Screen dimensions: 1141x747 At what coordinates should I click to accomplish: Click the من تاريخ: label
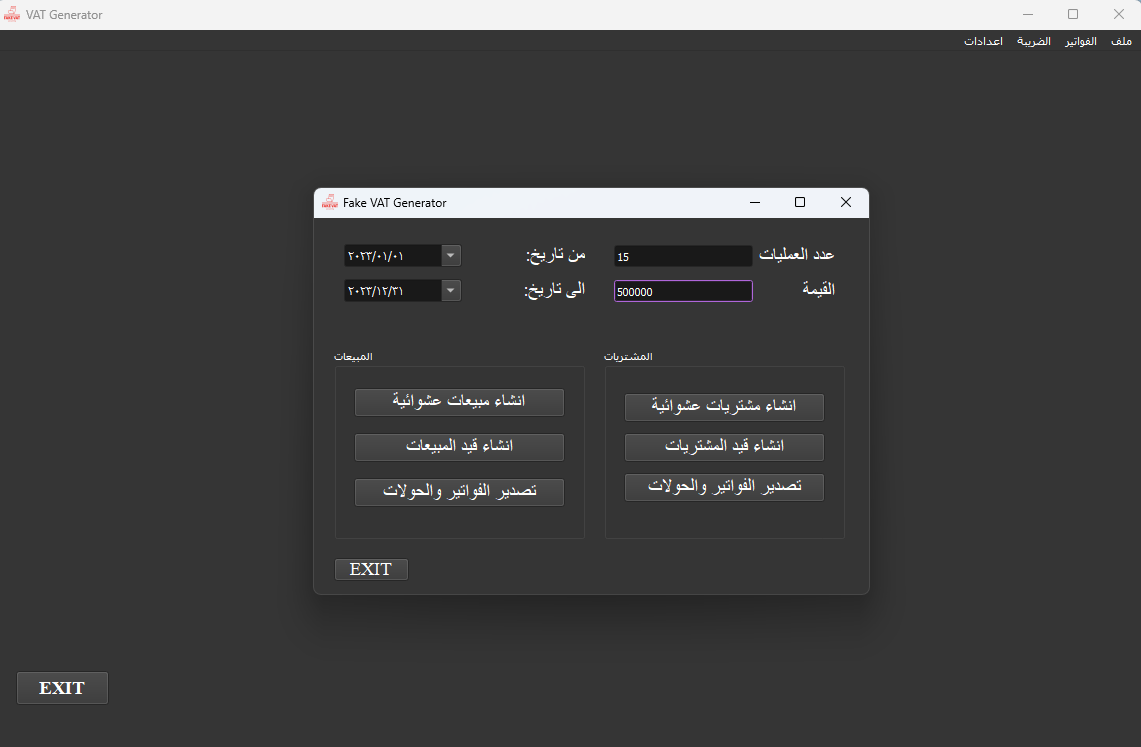[x=556, y=255]
